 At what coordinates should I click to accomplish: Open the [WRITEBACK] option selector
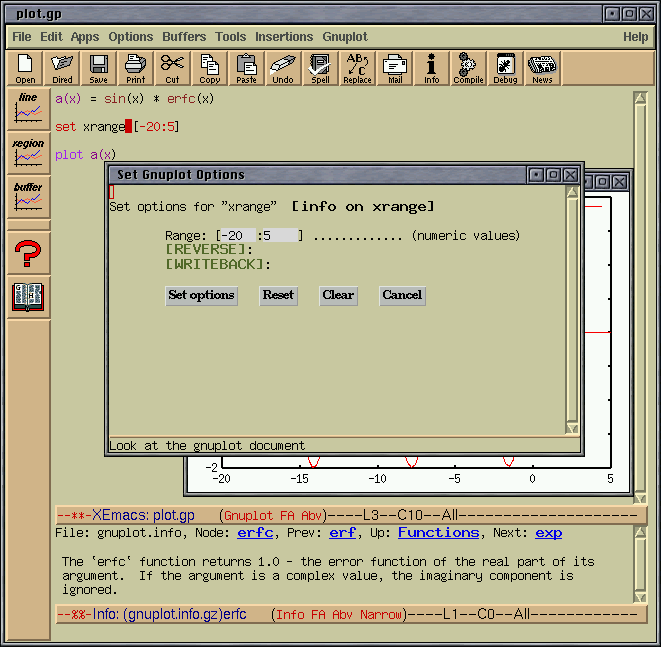click(215, 264)
